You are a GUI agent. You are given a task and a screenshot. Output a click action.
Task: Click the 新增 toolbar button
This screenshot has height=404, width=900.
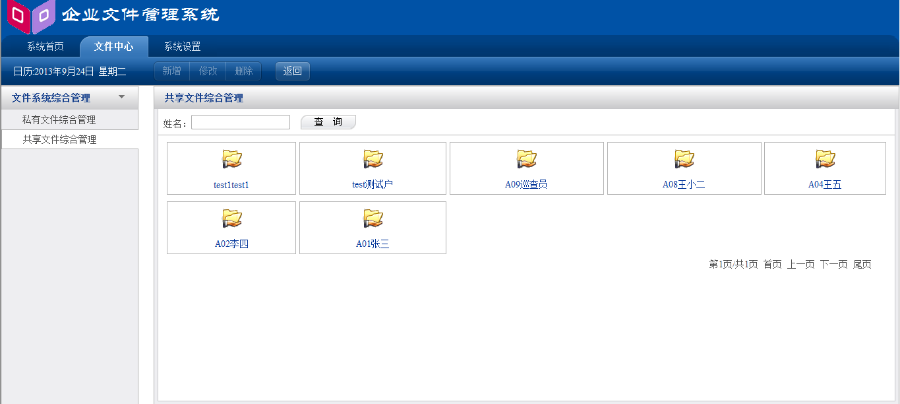tap(172, 71)
